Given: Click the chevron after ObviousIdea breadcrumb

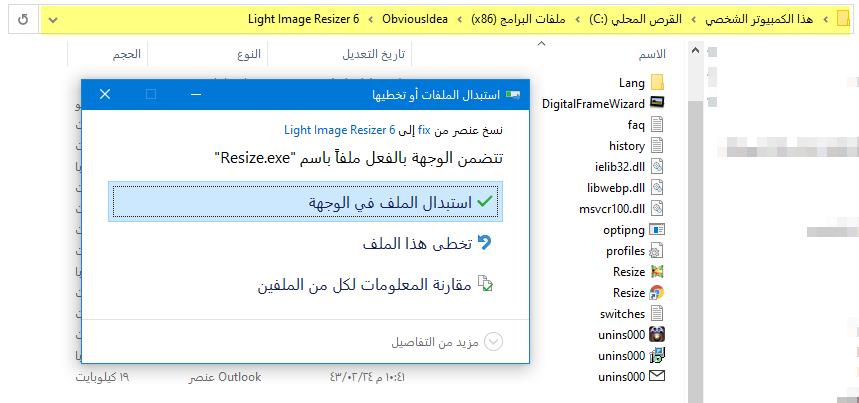Looking at the screenshot, I should click(371, 20).
